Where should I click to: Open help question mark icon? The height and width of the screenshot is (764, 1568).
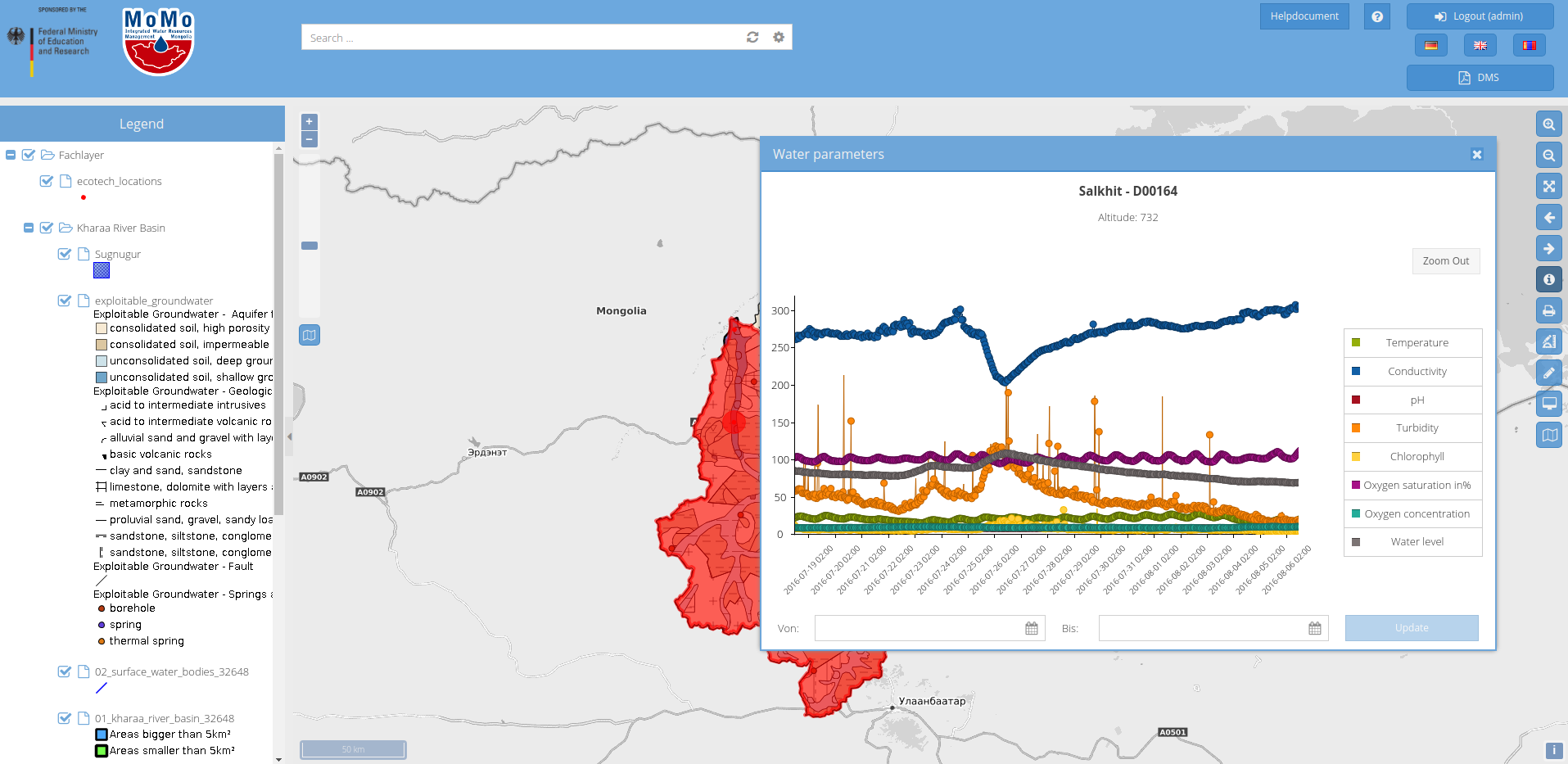(1377, 16)
